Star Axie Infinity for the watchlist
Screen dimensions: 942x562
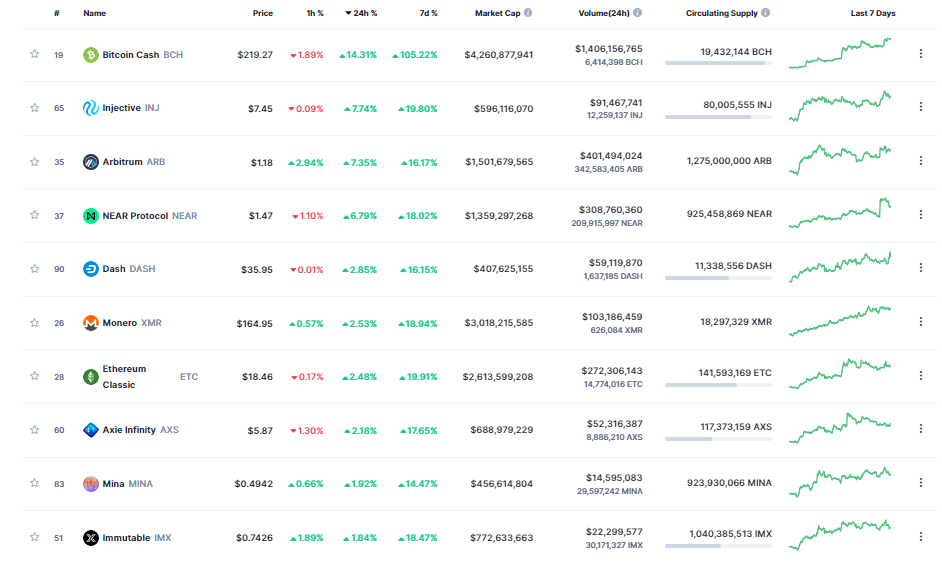click(35, 430)
